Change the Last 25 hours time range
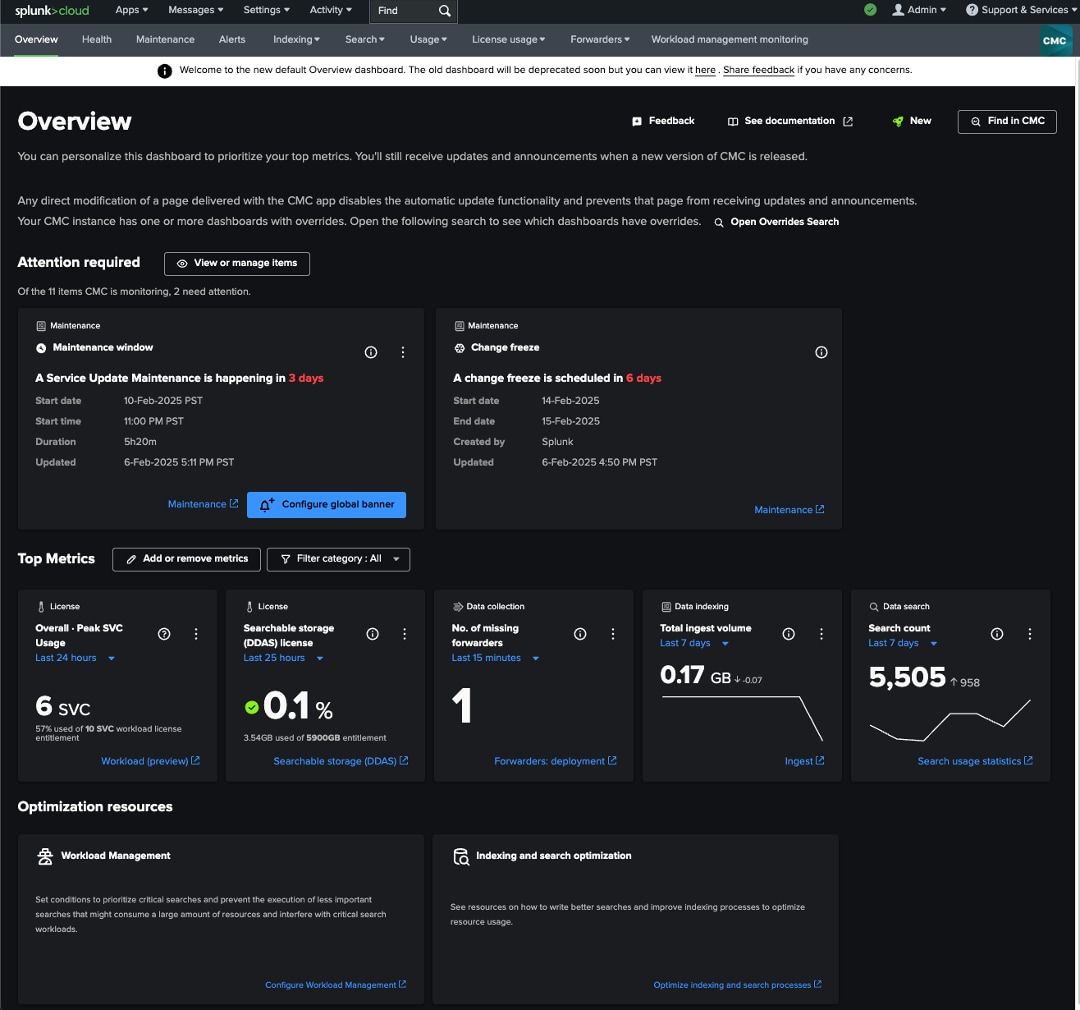This screenshot has height=1010, width=1080. pos(283,658)
